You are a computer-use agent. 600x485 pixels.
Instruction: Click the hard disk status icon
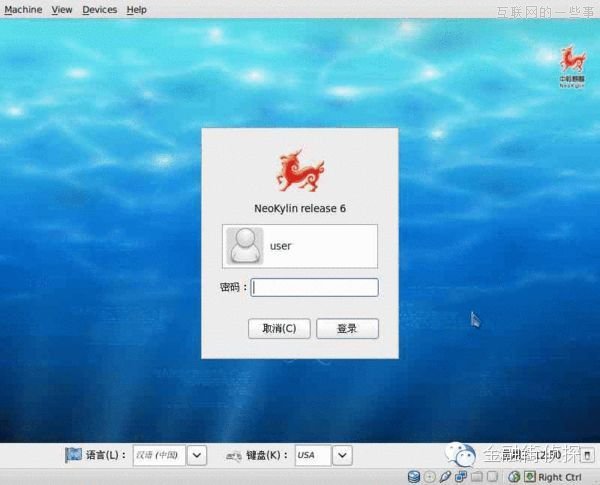[414, 477]
